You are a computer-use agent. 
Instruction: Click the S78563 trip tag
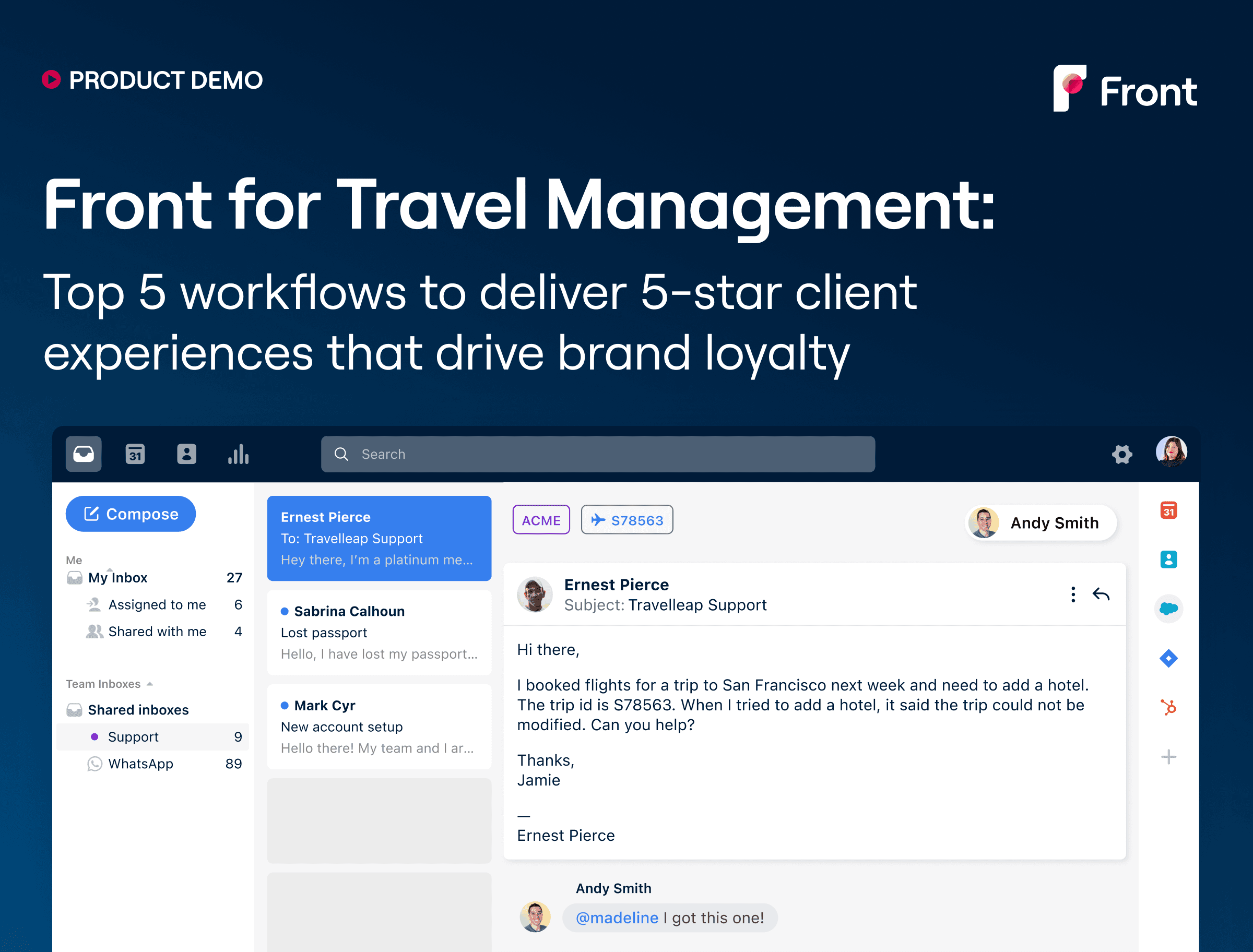coord(628,520)
